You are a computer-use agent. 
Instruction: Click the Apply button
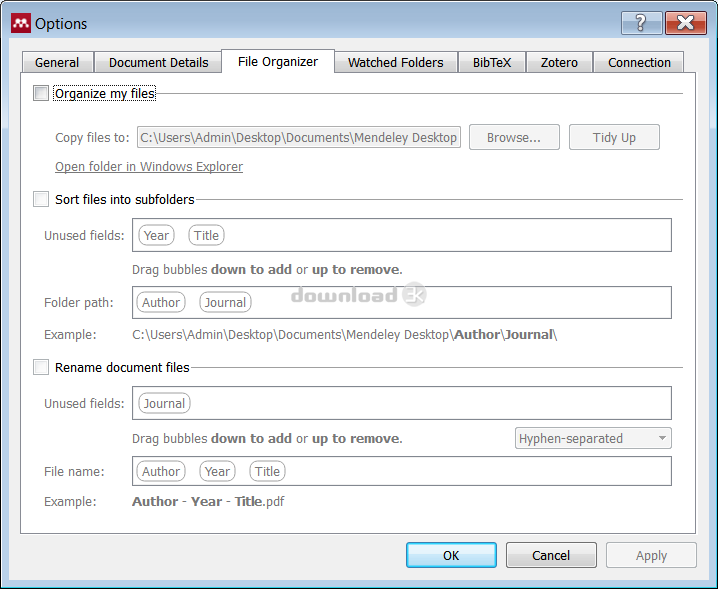[x=651, y=555]
